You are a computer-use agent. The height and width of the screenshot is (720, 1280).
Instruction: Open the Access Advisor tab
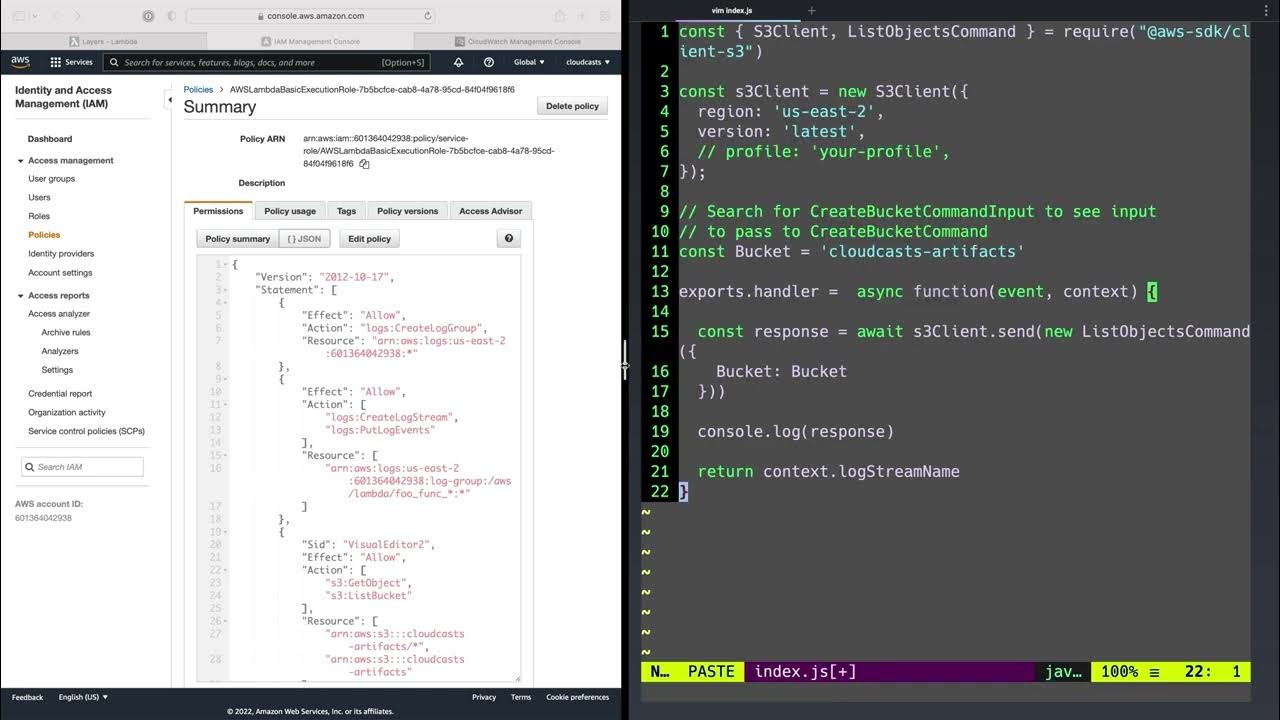490,211
